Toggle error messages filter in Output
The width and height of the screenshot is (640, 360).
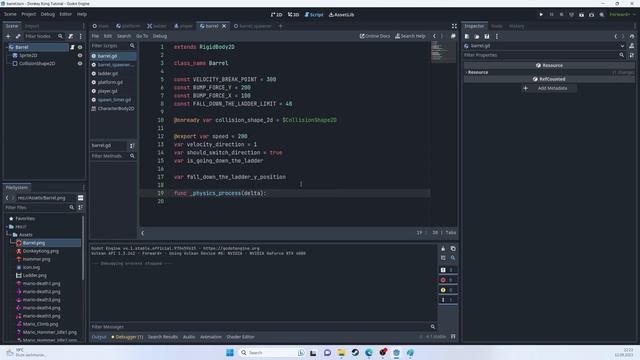447,280
